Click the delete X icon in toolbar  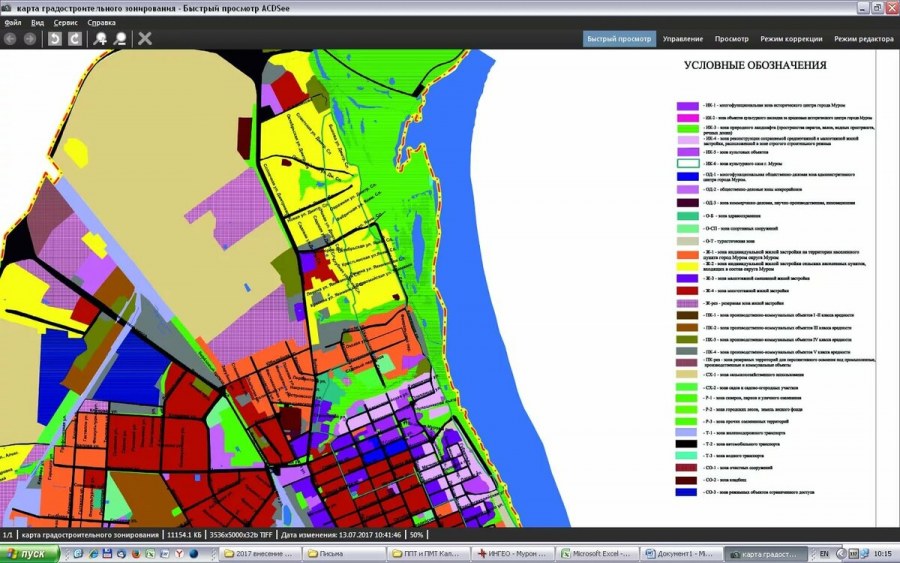coord(145,39)
